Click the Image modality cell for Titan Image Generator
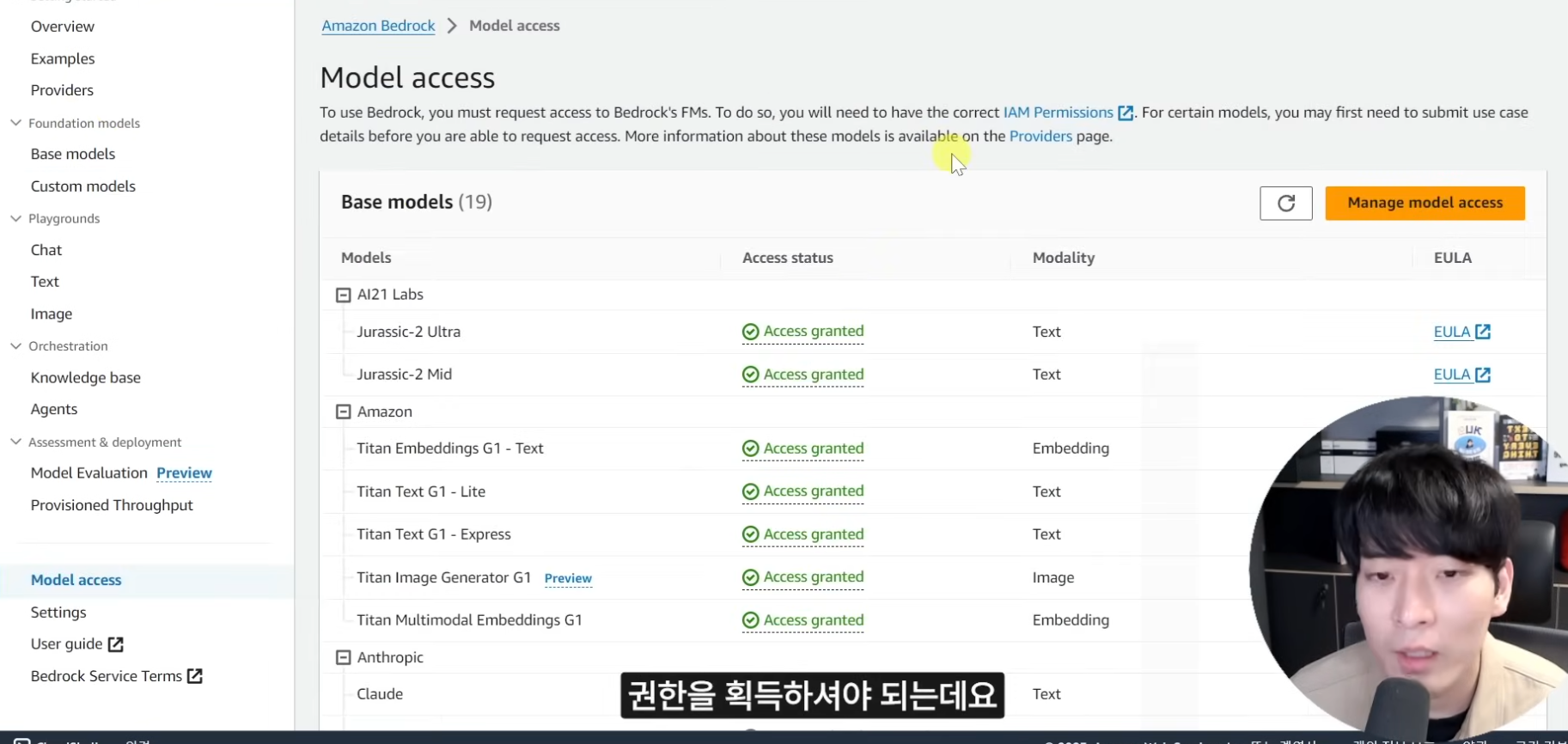The width and height of the screenshot is (1568, 744). tap(1053, 578)
